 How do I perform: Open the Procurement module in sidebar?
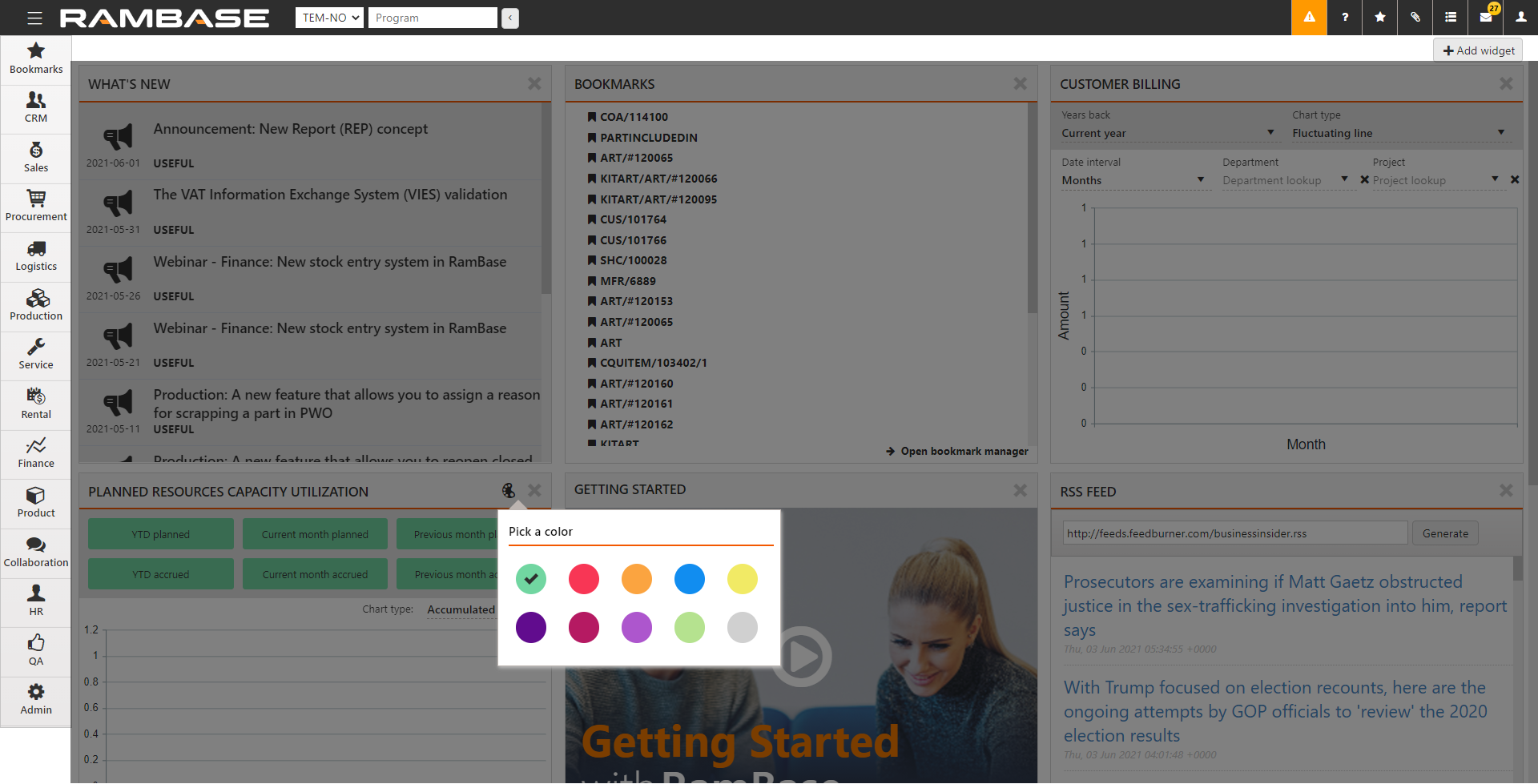tap(36, 206)
